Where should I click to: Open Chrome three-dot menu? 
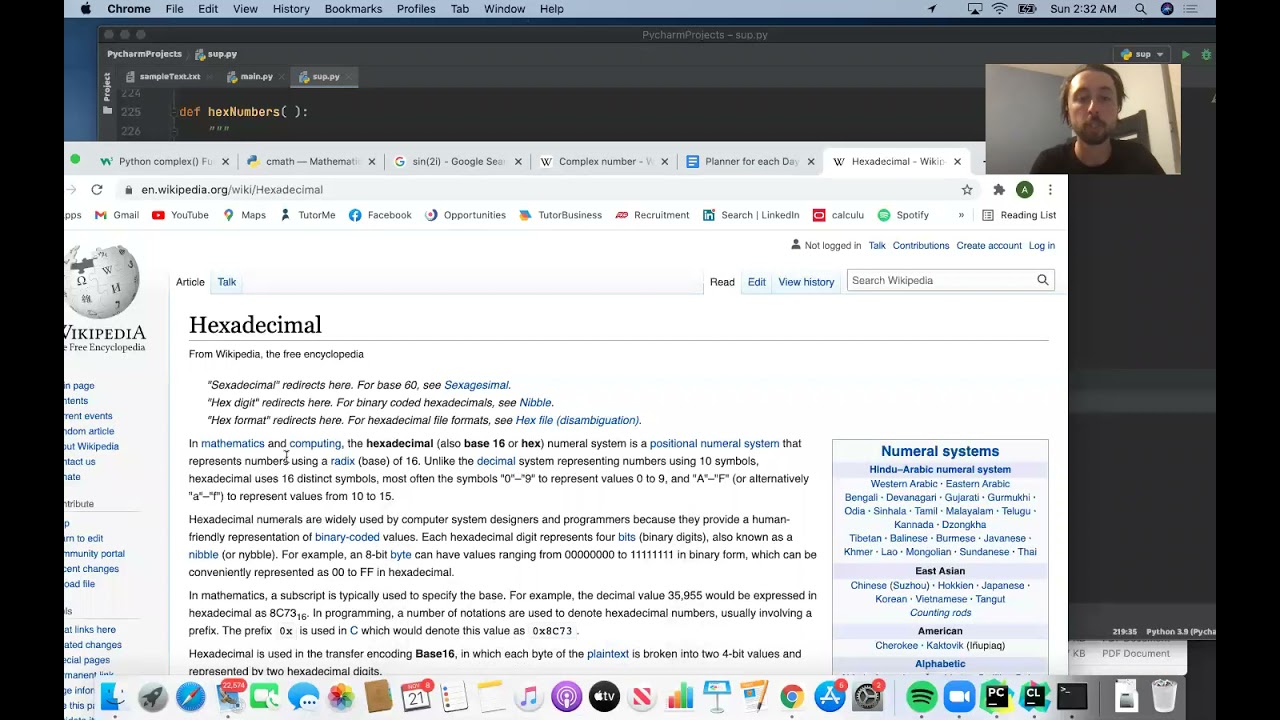(x=1050, y=189)
